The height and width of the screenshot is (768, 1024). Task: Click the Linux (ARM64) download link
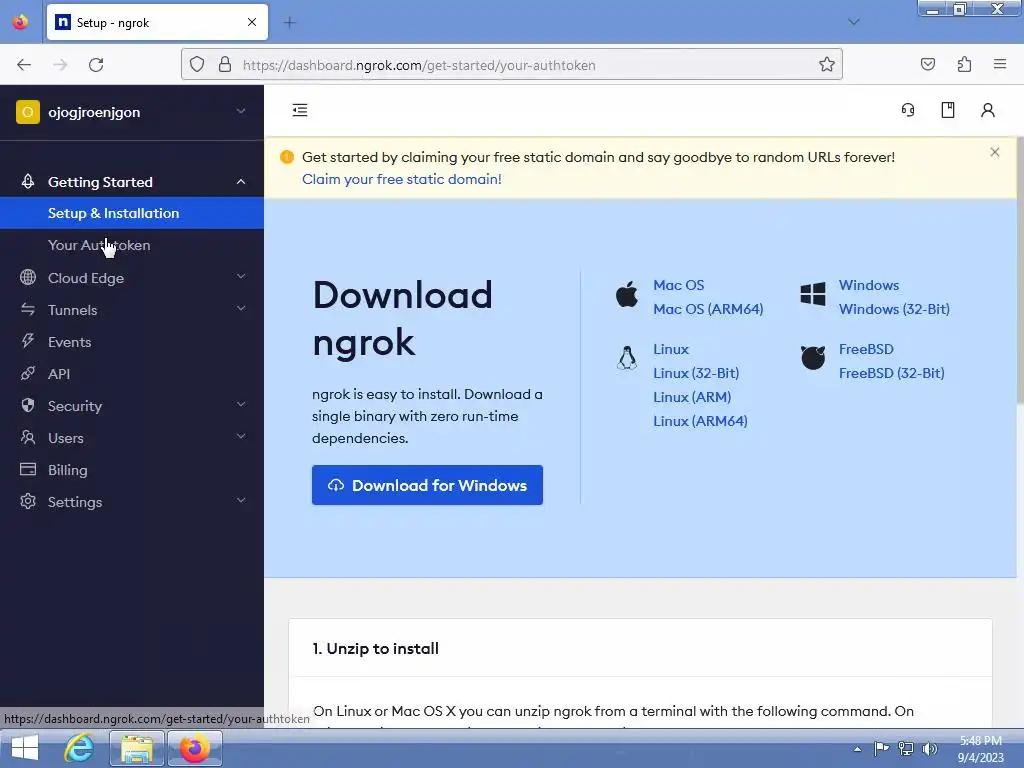(700, 421)
